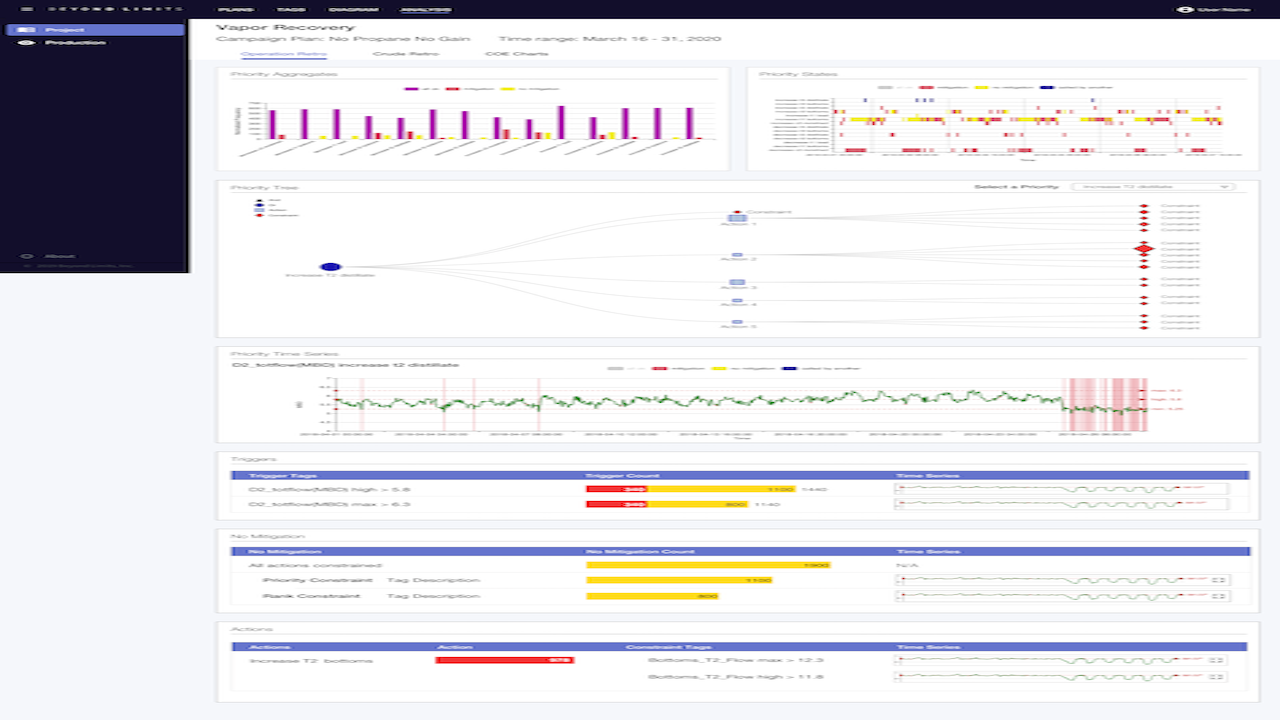Select the Action 5 node in priority tree

click(x=738, y=322)
